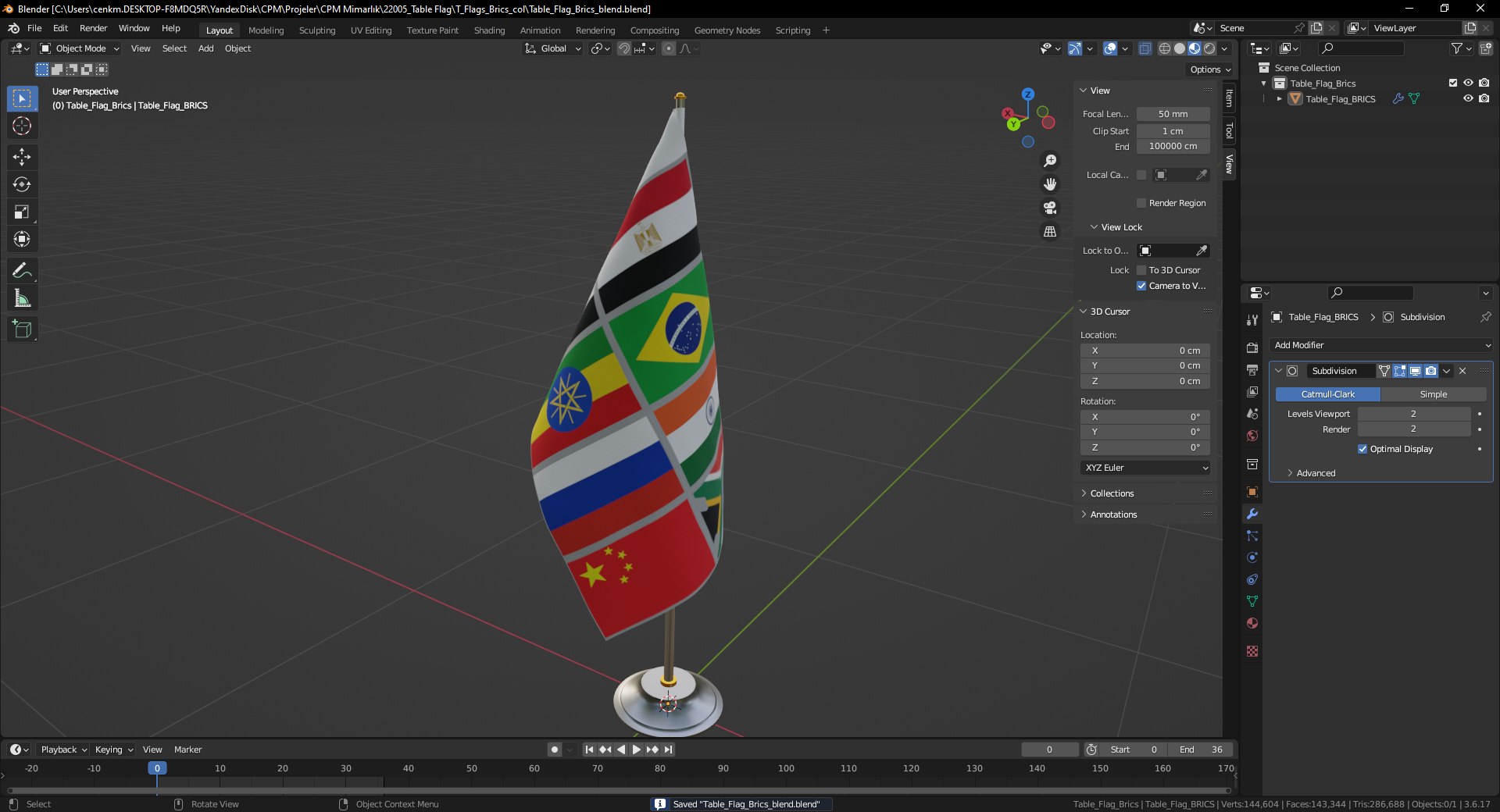Open the viewport Options dropdown
The height and width of the screenshot is (812, 1500).
pos(1210,69)
